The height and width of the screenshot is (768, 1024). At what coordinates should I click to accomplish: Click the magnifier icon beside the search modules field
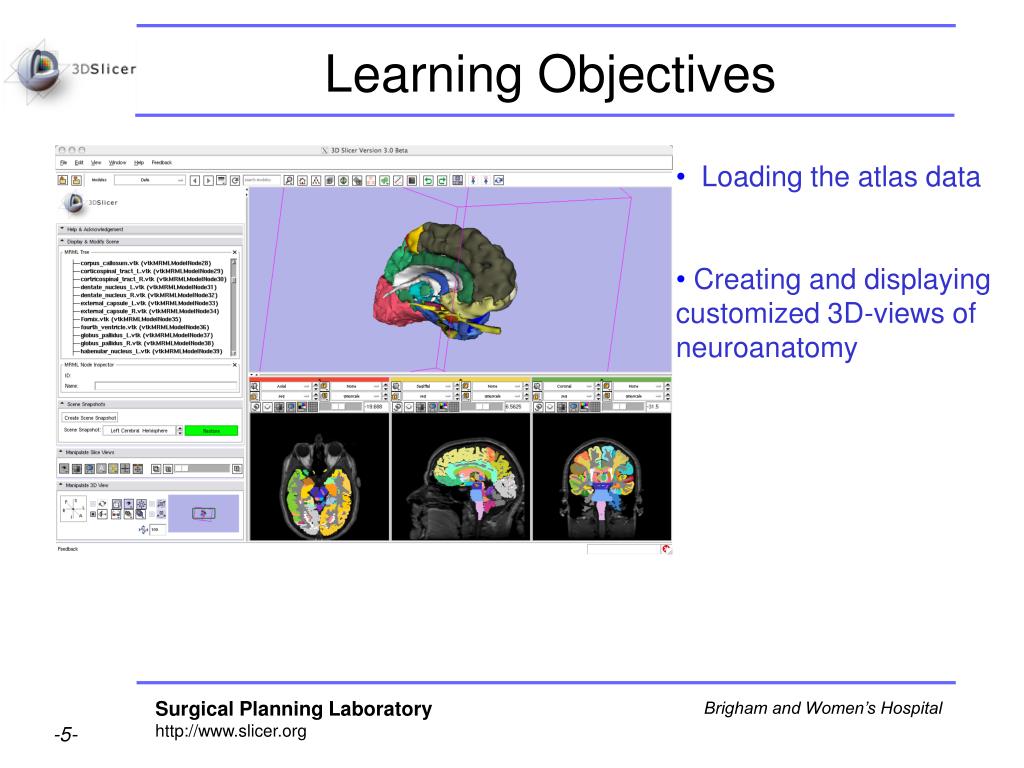pos(289,180)
